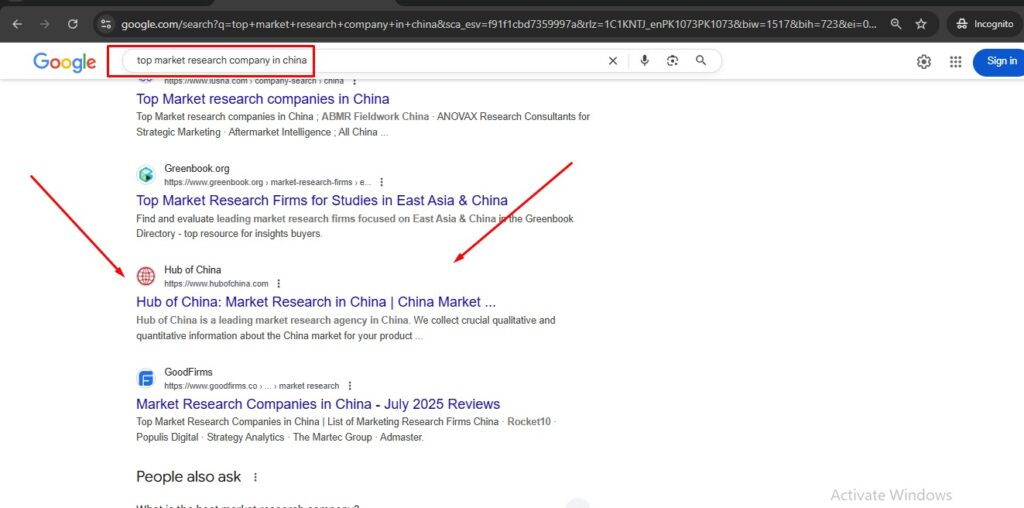Open three-dot menu beside the first result URL
The width and height of the screenshot is (1024, 508).
(x=355, y=82)
